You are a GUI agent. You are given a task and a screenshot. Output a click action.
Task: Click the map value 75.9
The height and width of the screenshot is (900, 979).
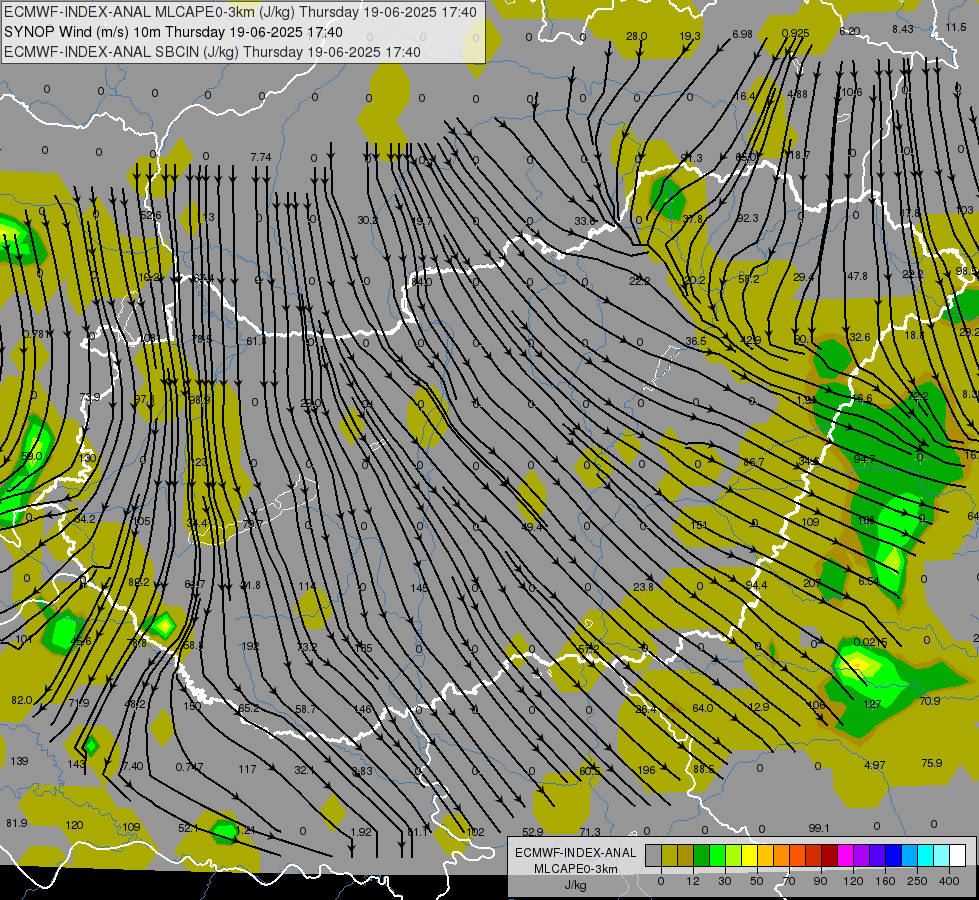tap(932, 763)
